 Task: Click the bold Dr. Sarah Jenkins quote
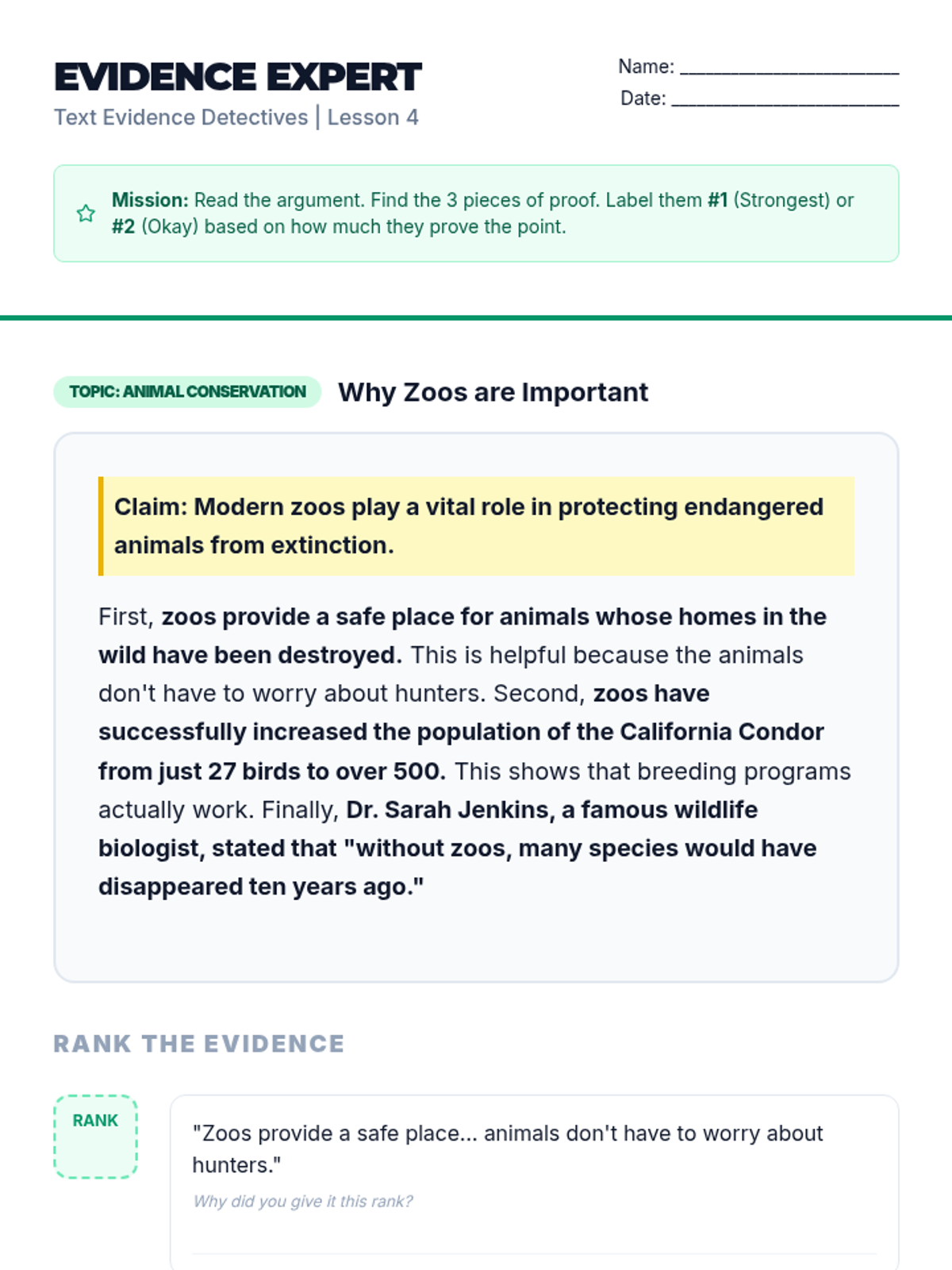[458, 849]
